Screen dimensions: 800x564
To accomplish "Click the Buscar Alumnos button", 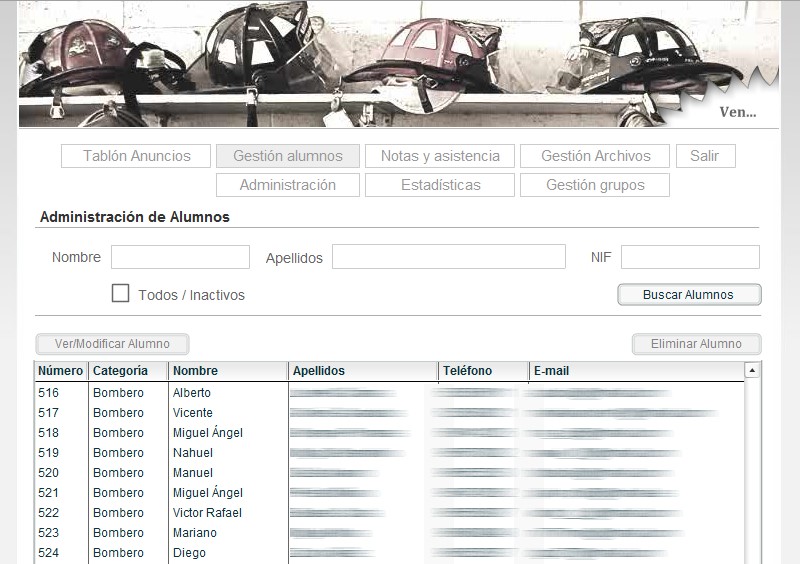I will [x=689, y=295].
